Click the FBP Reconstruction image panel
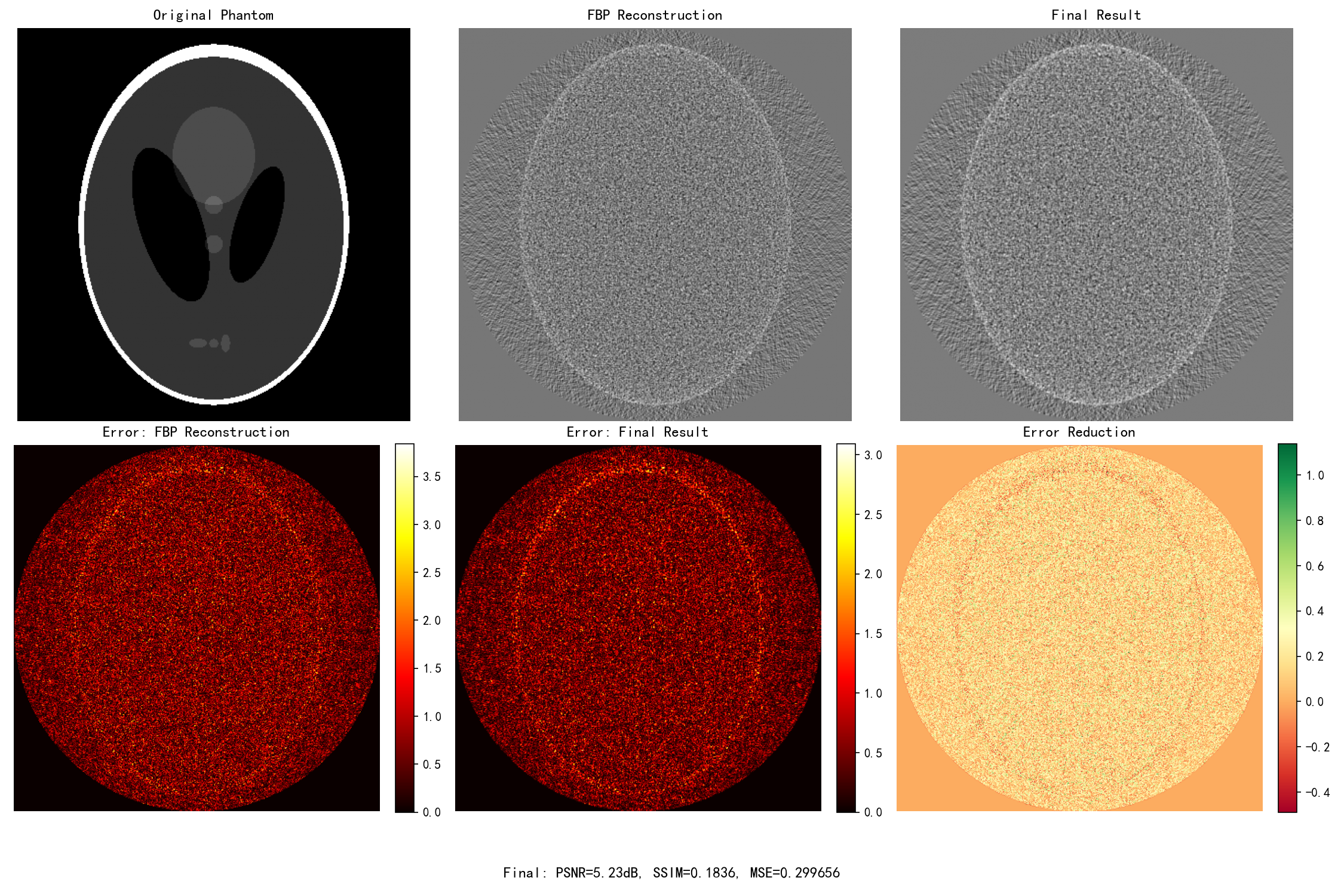This screenshot has width=1344, height=896. (655, 224)
